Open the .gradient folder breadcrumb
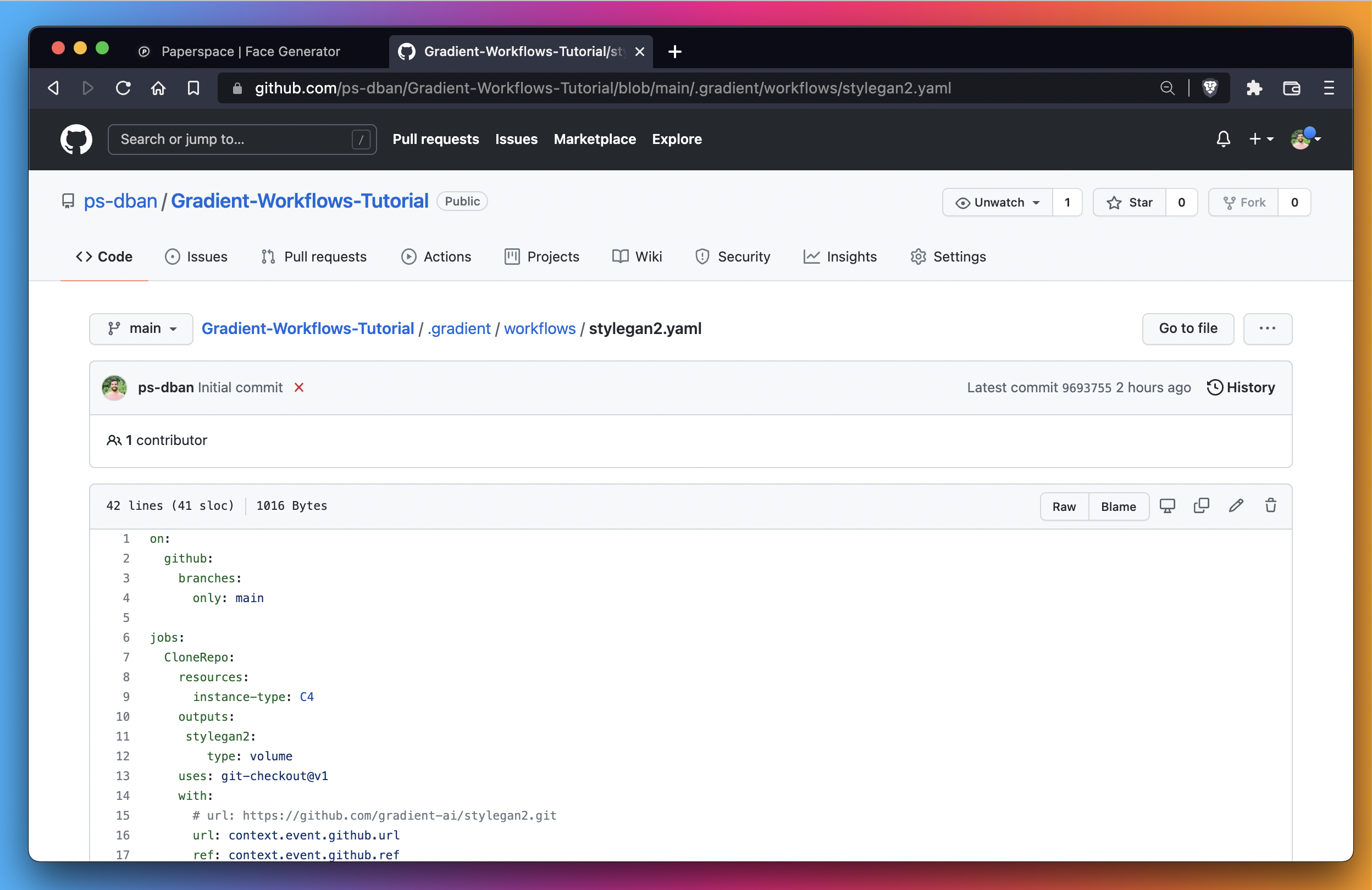Image resolution: width=1372 pixels, height=890 pixels. tap(459, 329)
